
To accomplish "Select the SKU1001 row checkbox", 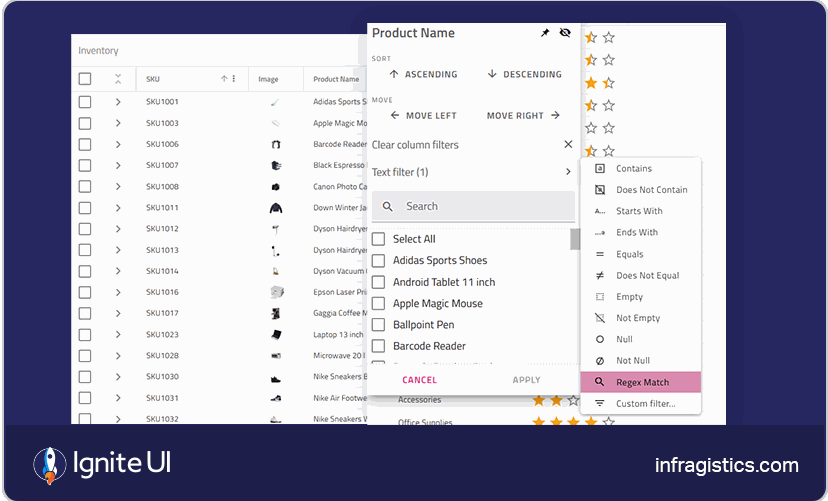I will 85,102.
